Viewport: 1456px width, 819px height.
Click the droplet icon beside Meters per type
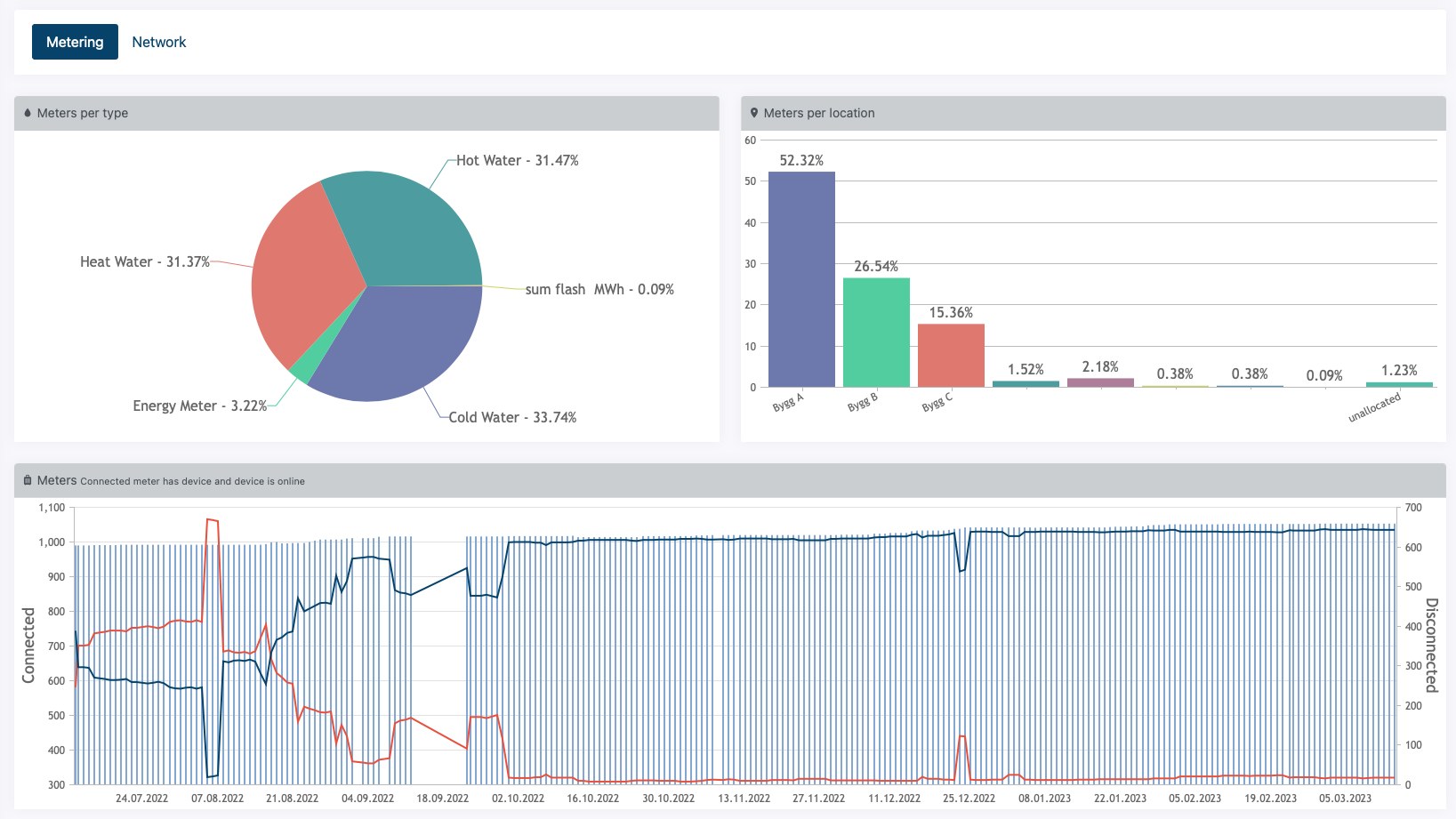28,113
